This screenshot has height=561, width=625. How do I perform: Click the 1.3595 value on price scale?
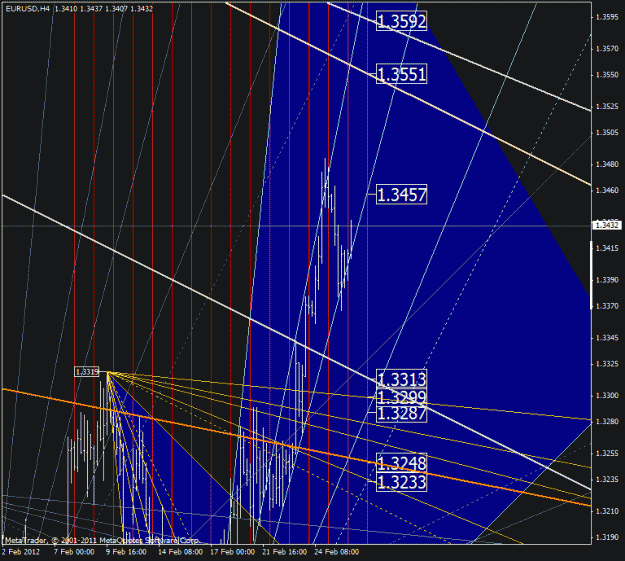(x=607, y=17)
